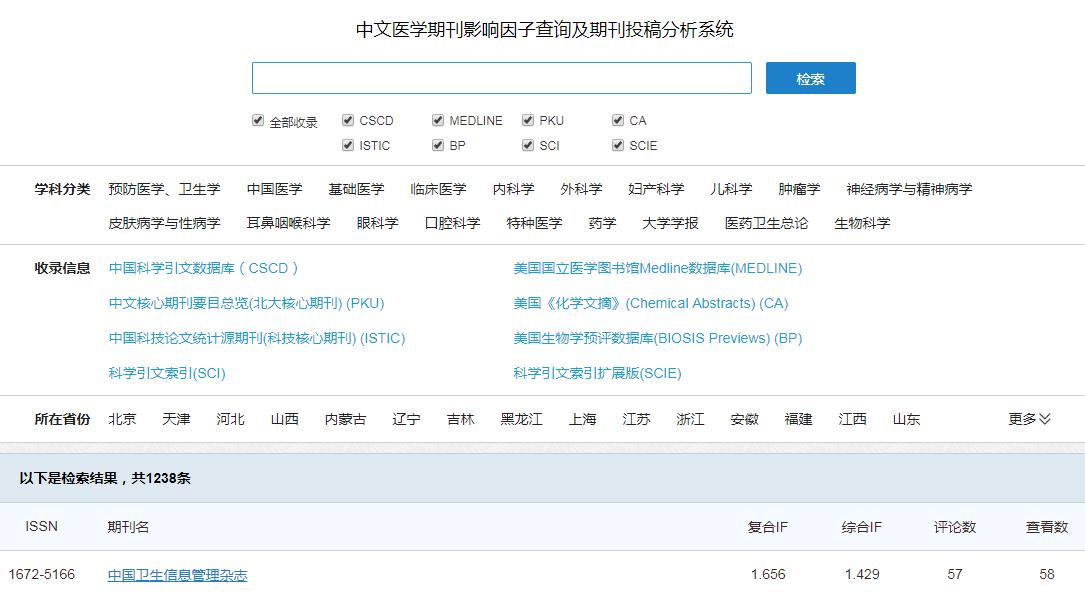The image size is (1085, 596).
Task: Open the 科学引文索引扩展版(SCIE) link
Action: tap(597, 373)
